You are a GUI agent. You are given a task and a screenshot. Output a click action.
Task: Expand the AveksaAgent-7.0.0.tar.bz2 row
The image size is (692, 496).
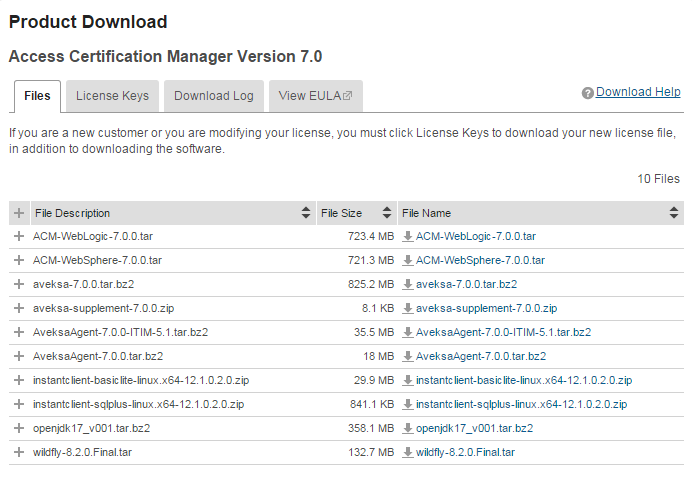pos(19,356)
